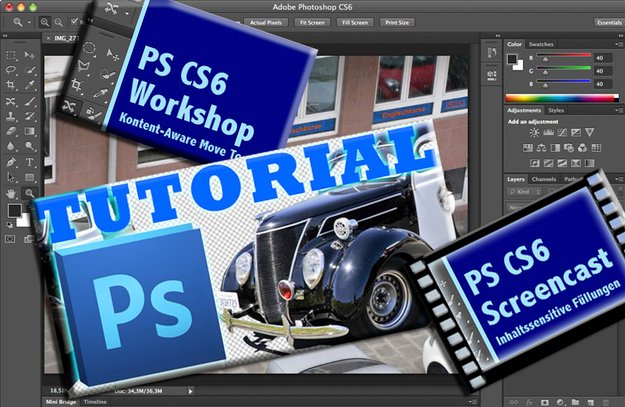Toggle Quick Mask mode

(10, 239)
